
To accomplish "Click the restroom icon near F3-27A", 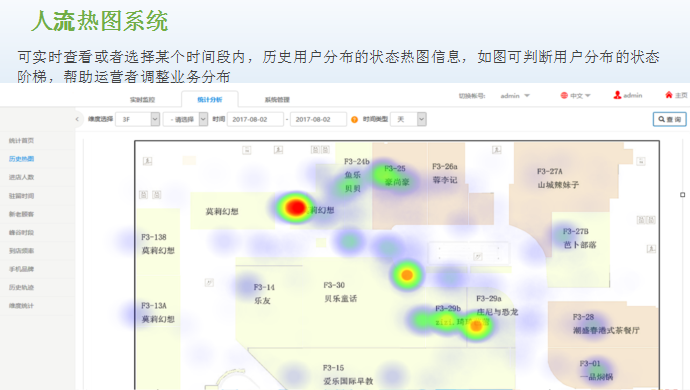I will [496, 150].
